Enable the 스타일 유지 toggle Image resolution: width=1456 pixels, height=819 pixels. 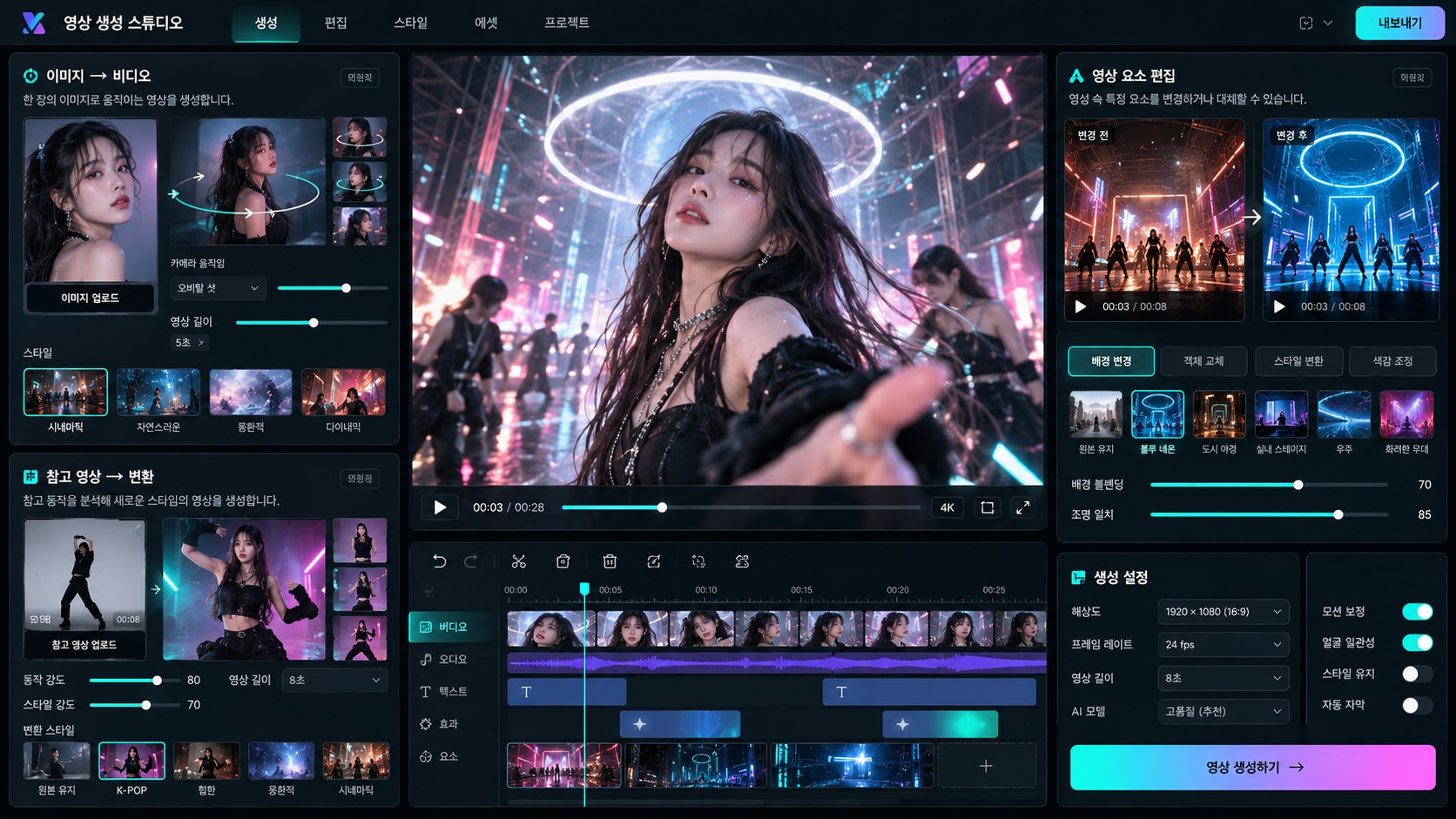click(x=1417, y=675)
